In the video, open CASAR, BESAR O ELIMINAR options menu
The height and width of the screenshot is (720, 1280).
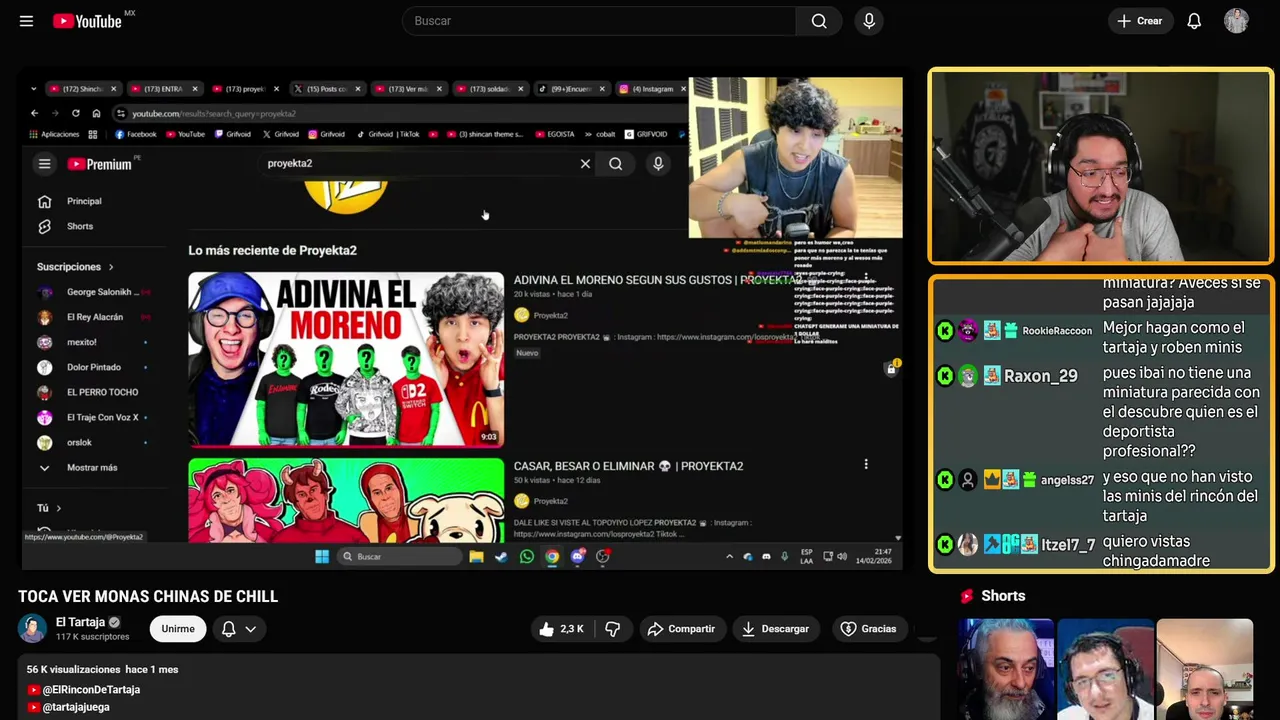(866, 464)
